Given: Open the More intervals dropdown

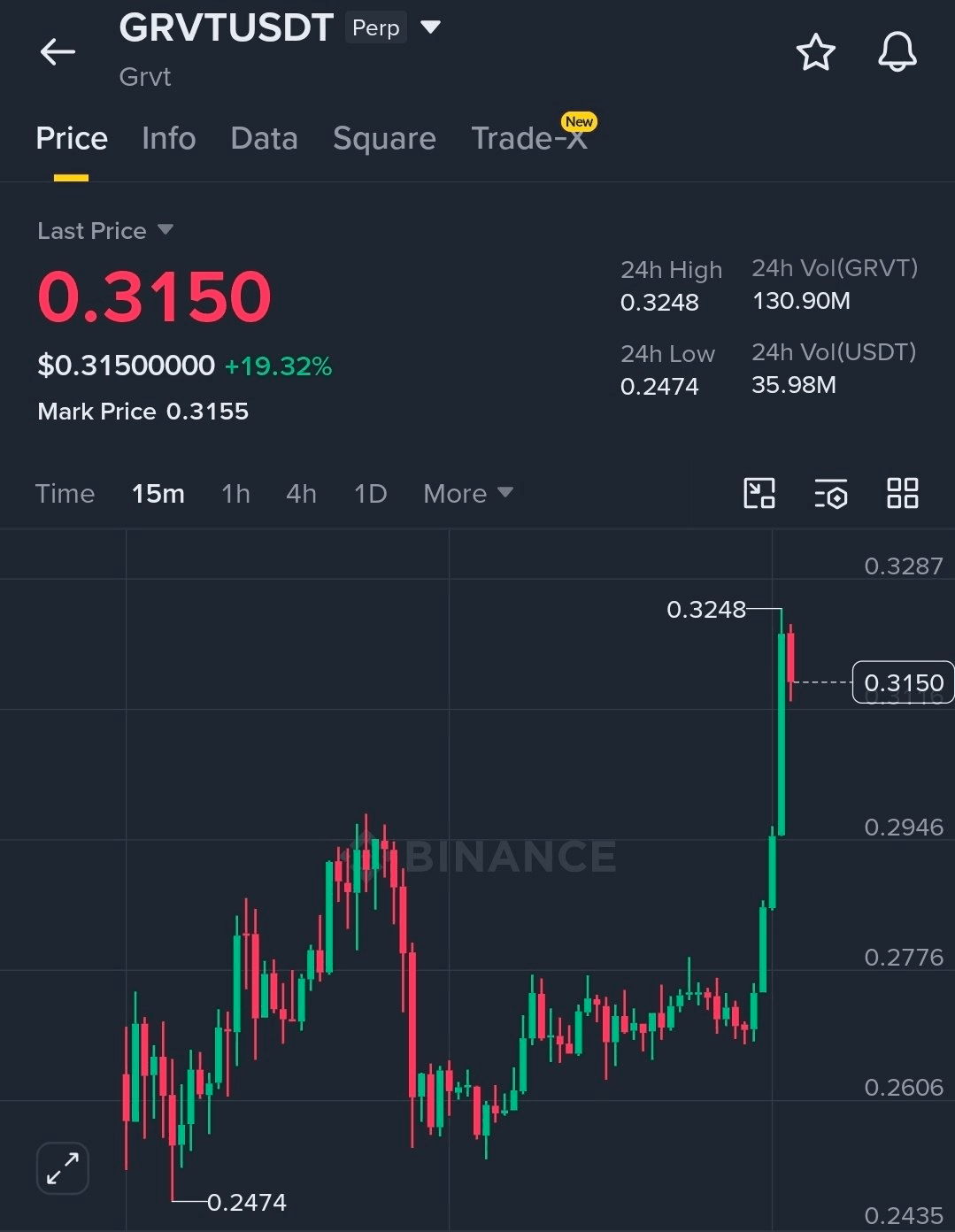Looking at the screenshot, I should 468,493.
